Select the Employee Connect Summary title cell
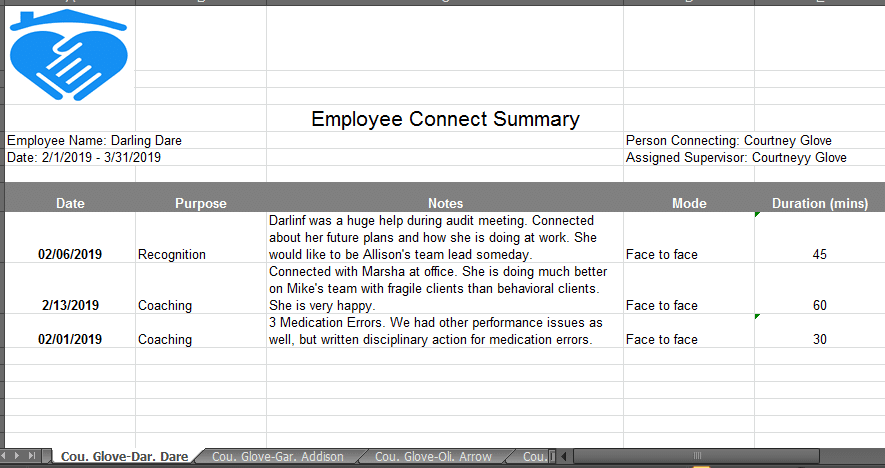 tap(445, 119)
